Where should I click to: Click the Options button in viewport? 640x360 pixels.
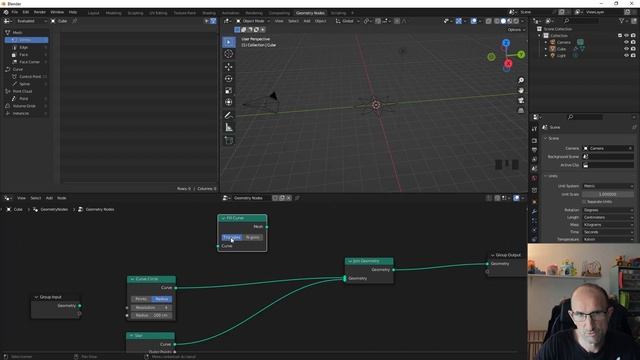[516, 30]
